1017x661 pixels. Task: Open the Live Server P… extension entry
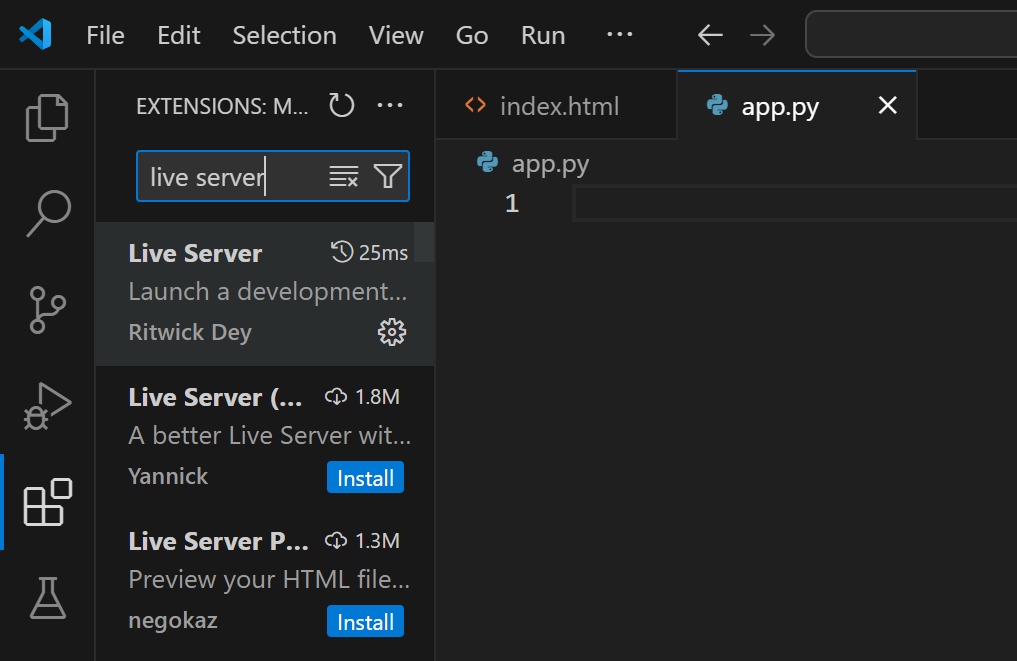pos(265,582)
